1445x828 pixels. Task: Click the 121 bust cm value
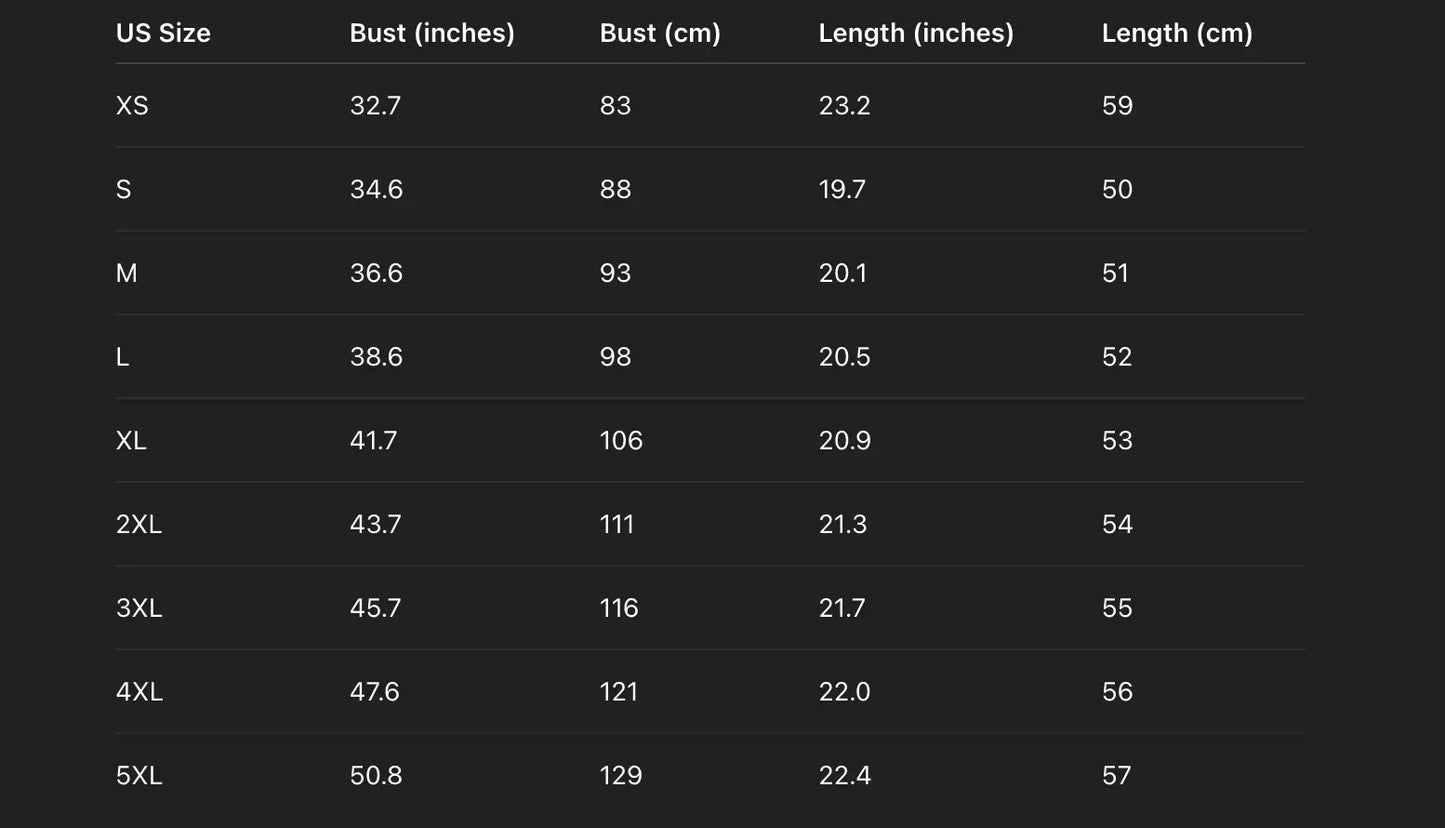click(619, 692)
